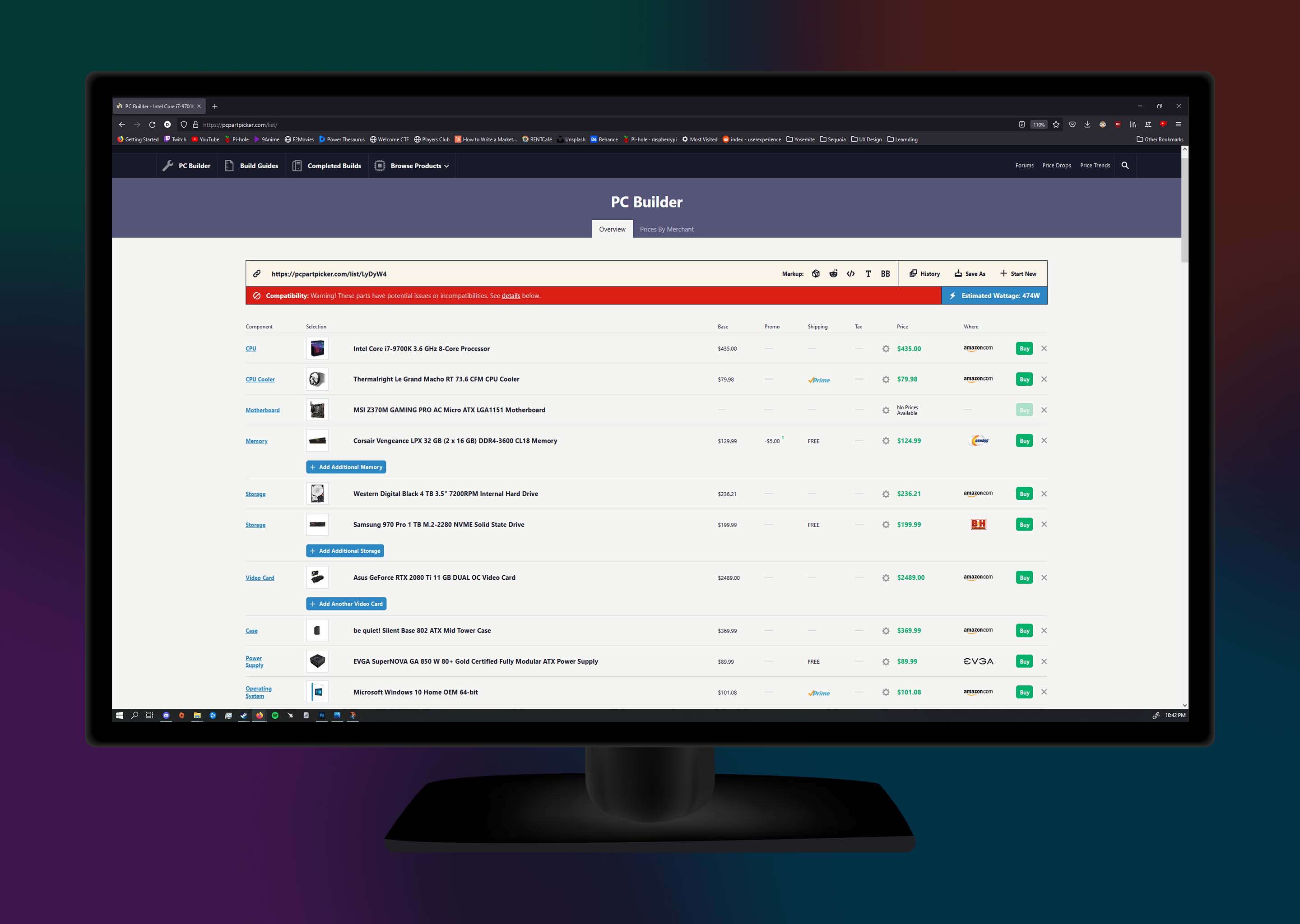Expand the Learnding bookmarks folder
This screenshot has height=924, width=1300.
coord(902,139)
